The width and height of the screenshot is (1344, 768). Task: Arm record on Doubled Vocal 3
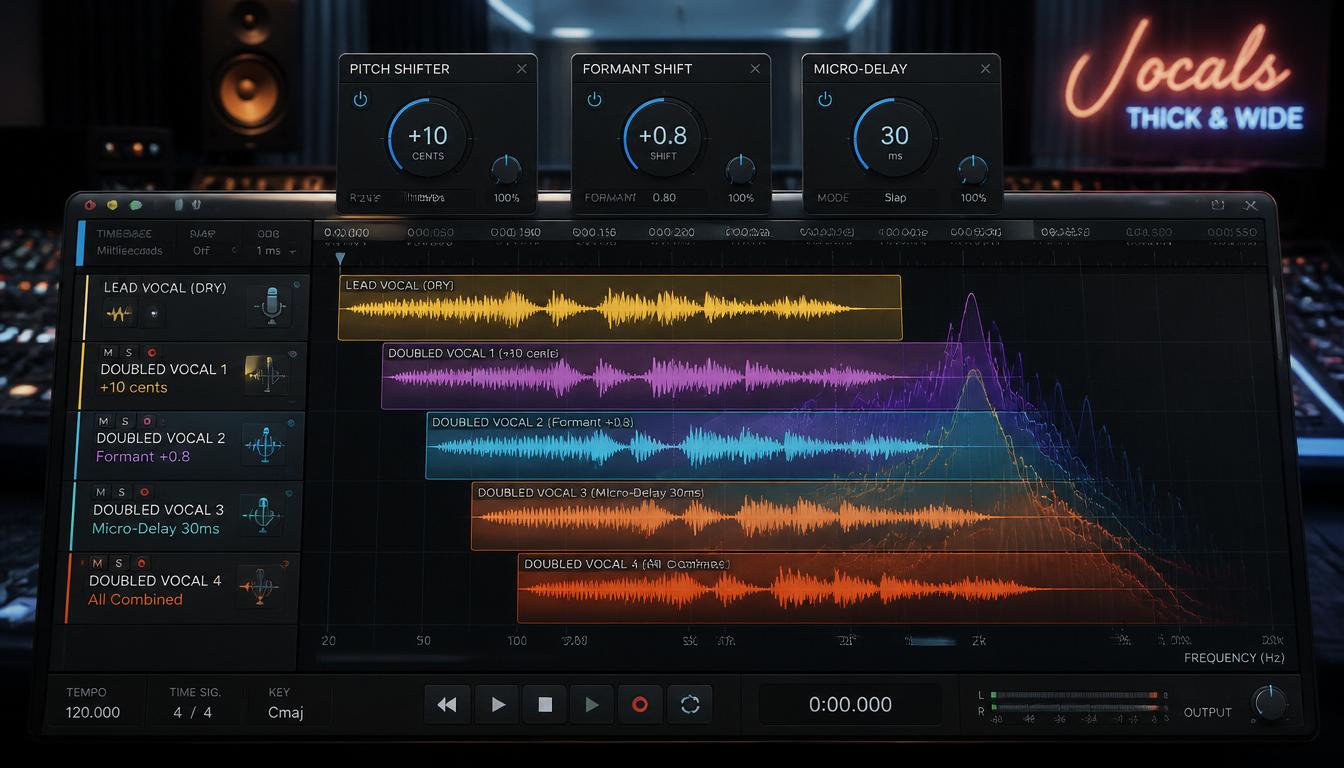pos(144,492)
